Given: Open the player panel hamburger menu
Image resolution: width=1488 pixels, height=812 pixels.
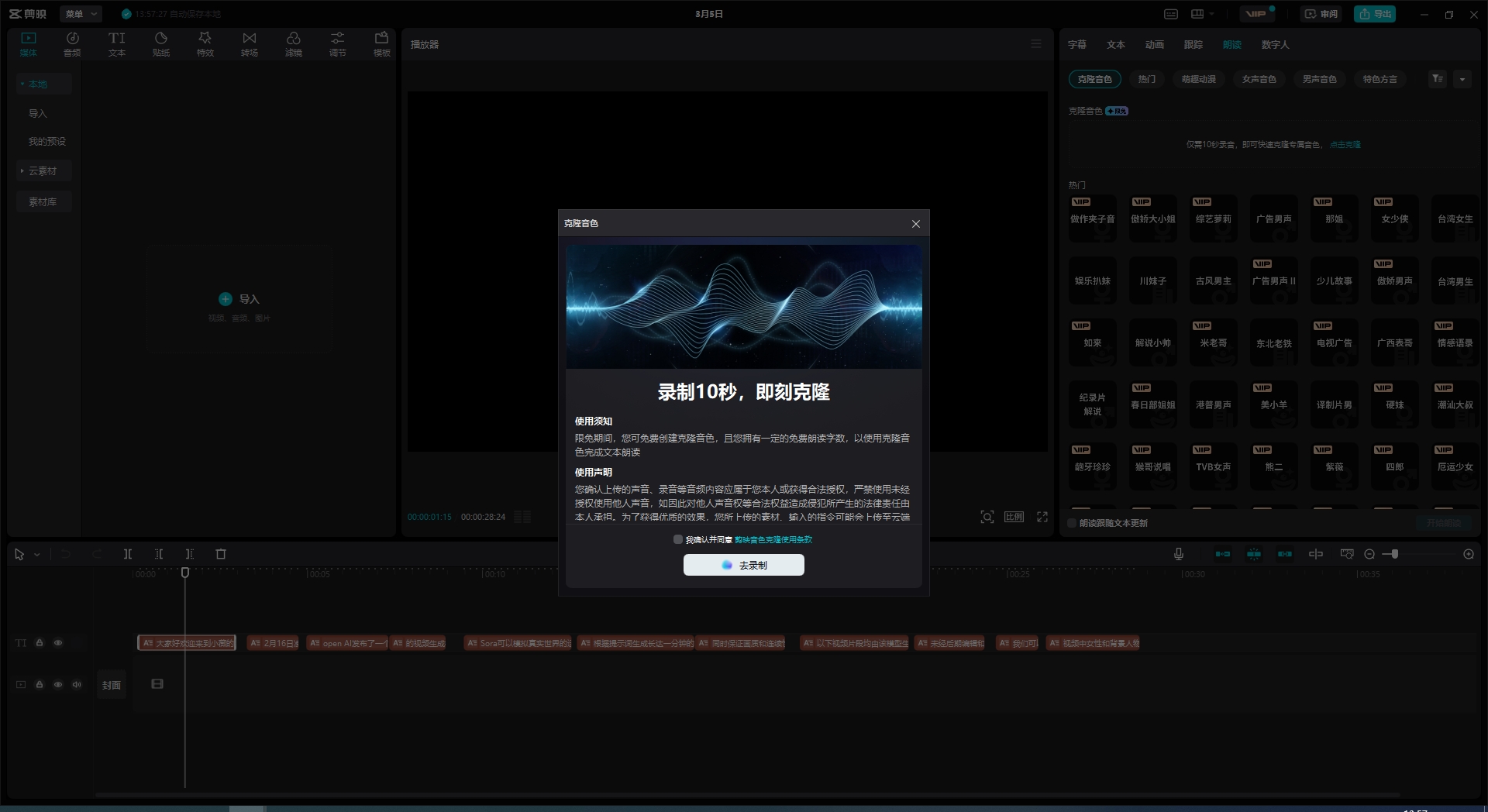Looking at the screenshot, I should (x=1036, y=44).
